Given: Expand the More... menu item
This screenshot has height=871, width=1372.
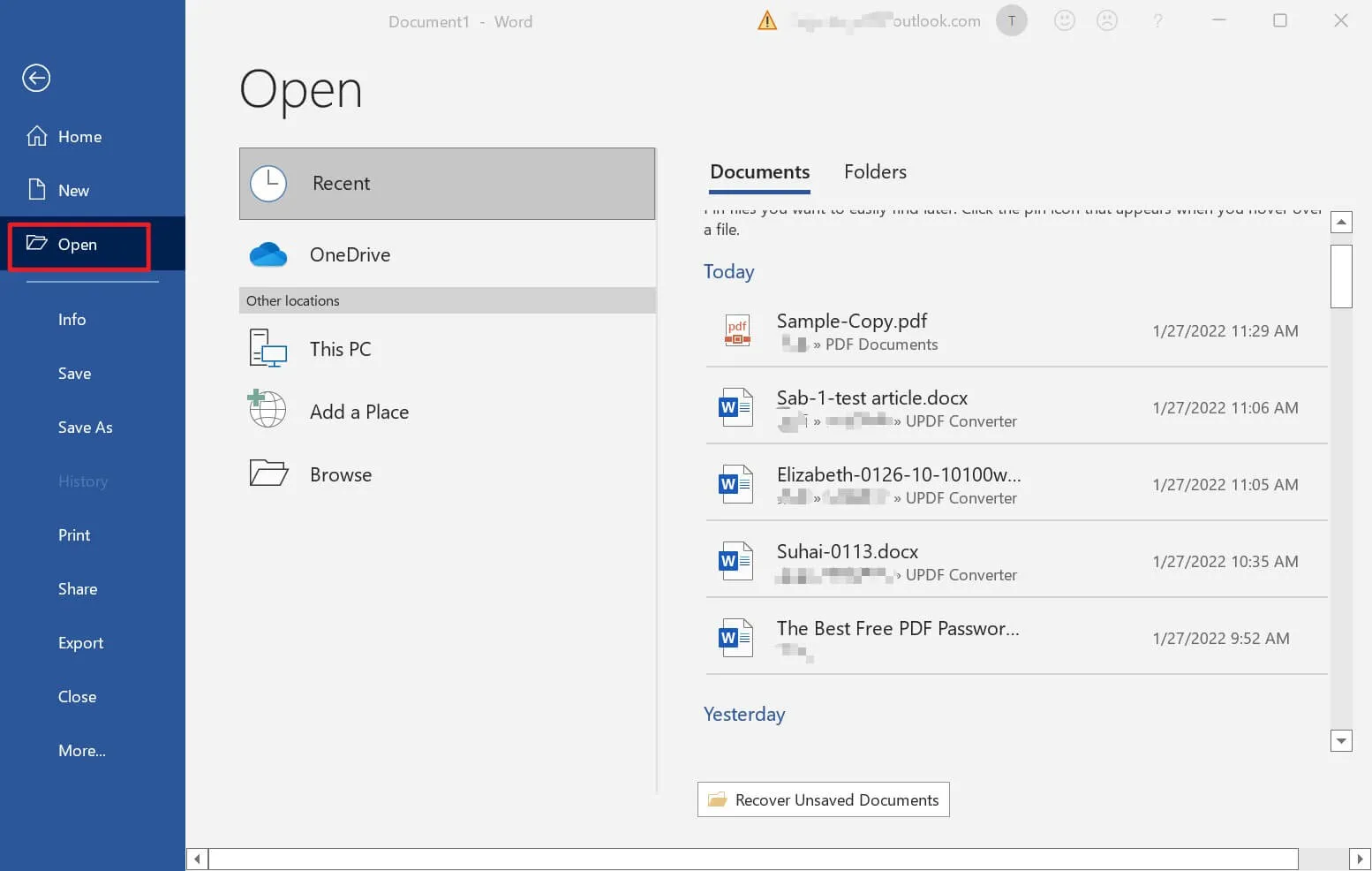Looking at the screenshot, I should point(82,751).
